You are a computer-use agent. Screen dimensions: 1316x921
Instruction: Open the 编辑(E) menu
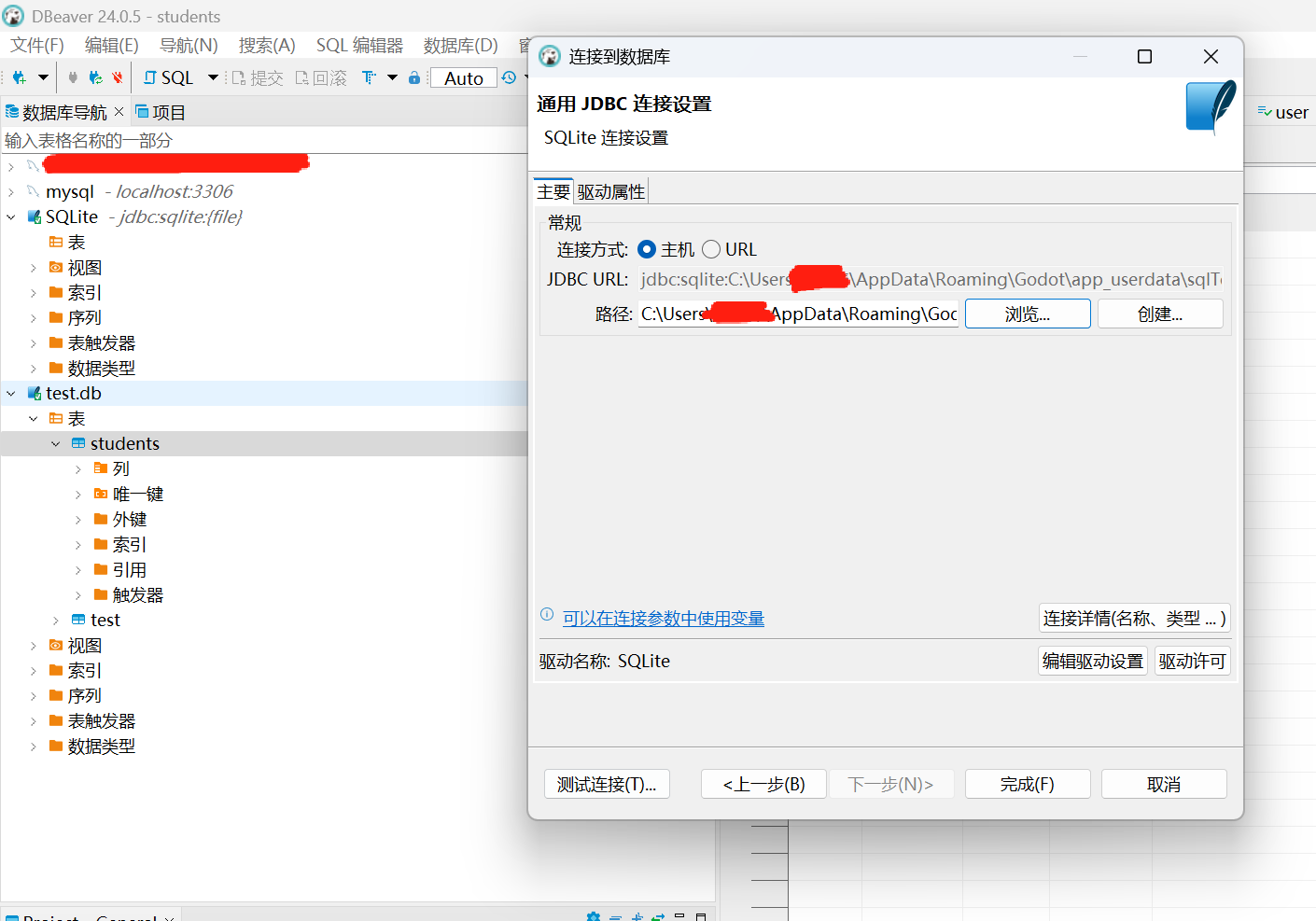pos(112,45)
